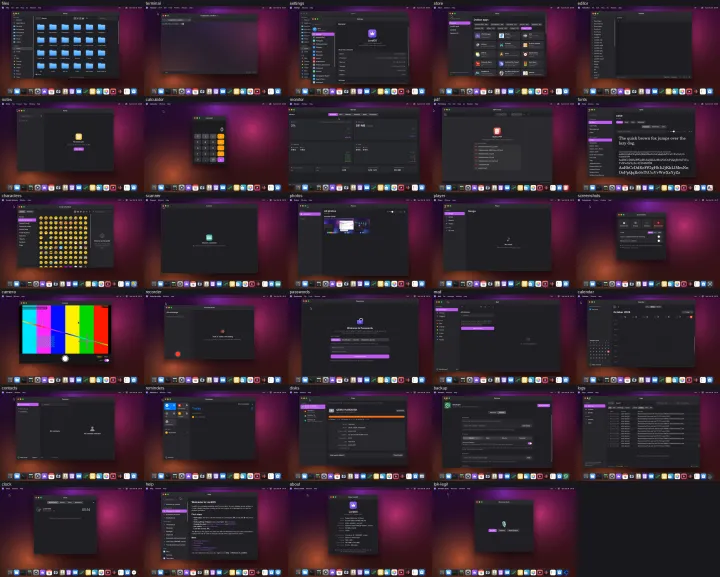Select the first tab in the clock window
720x577 pixels.
pyautogui.click(x=53, y=503)
